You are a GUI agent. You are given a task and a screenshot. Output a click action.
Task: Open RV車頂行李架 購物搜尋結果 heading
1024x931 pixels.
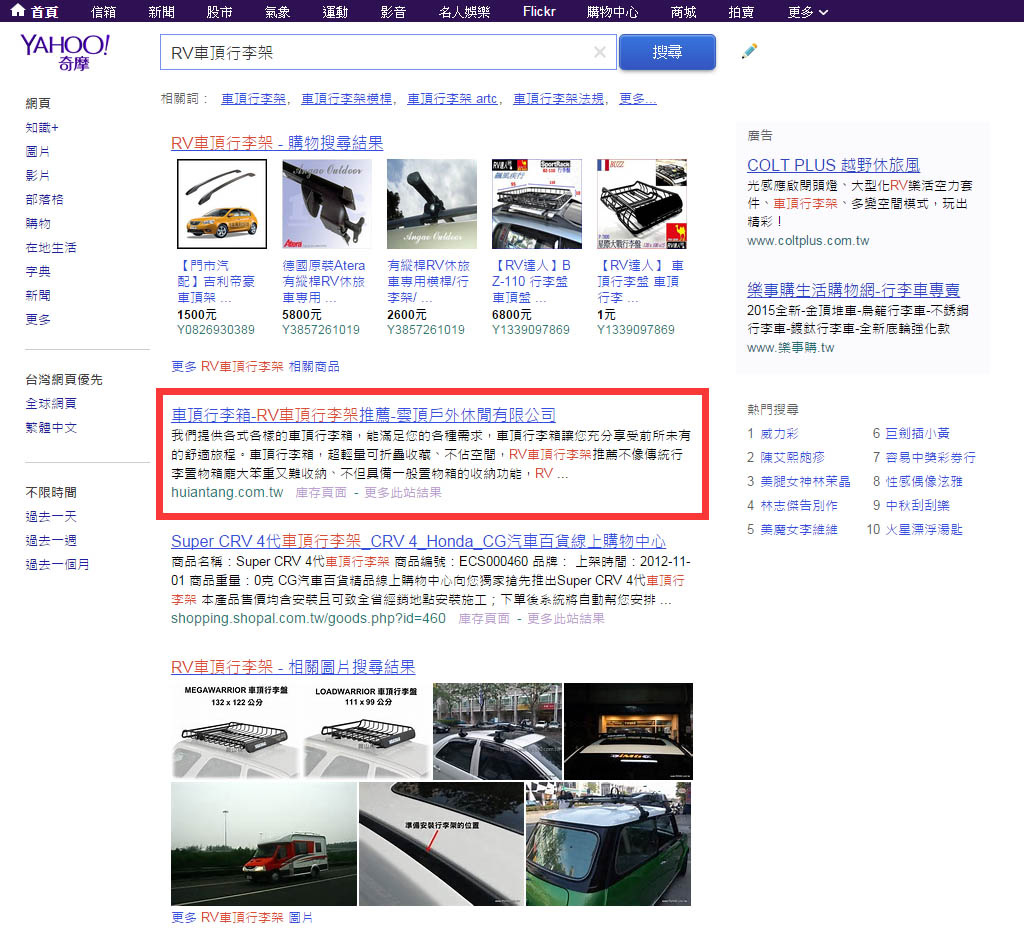point(277,143)
